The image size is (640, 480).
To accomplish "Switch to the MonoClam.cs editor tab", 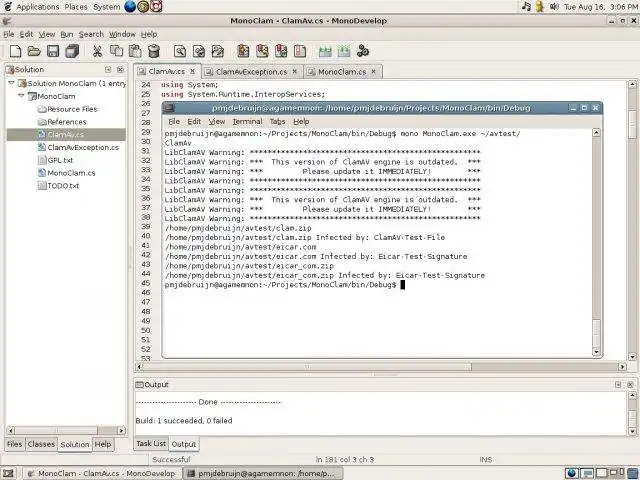I will click(342, 72).
